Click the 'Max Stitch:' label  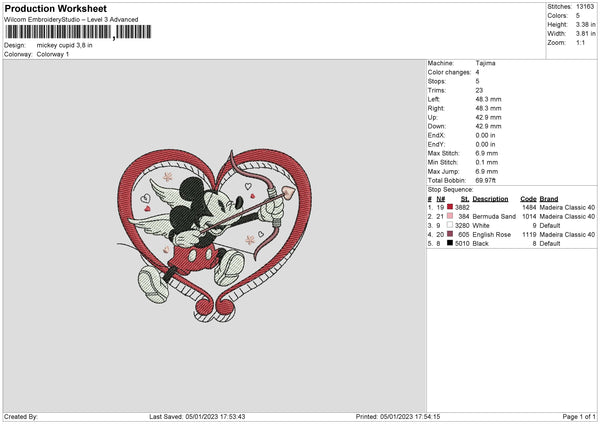[x=444, y=153]
